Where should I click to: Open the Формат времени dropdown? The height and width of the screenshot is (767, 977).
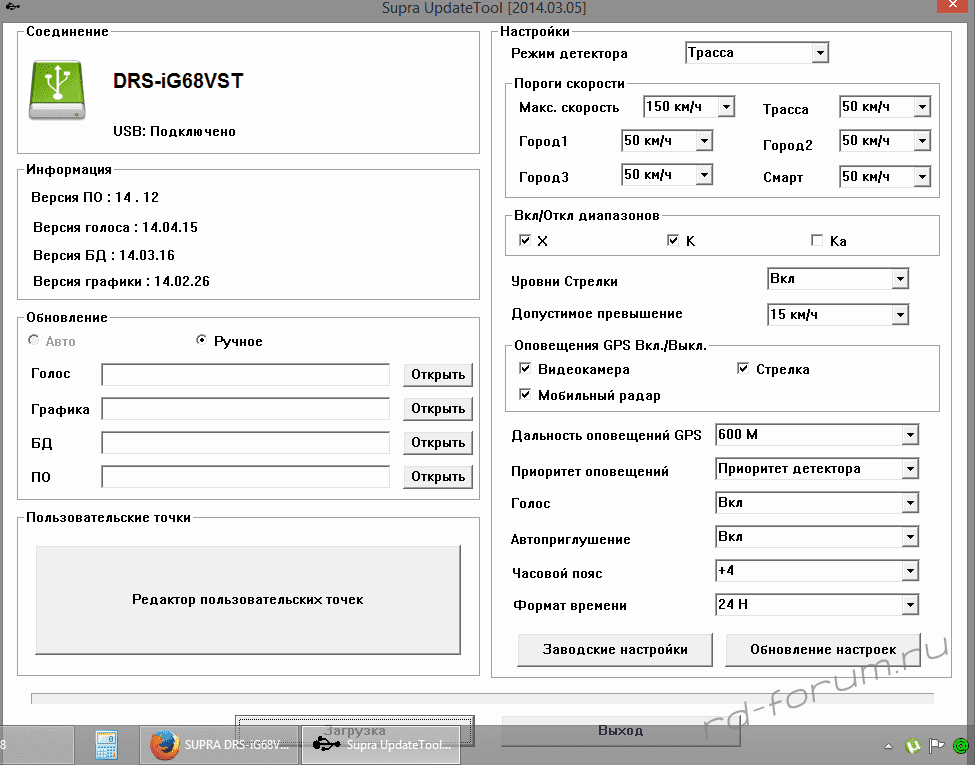(817, 604)
